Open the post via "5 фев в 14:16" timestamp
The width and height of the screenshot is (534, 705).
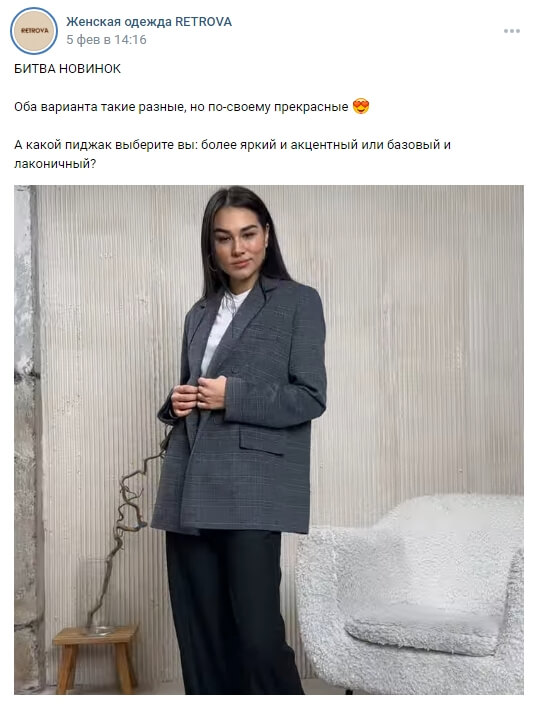pyautogui.click(x=107, y=40)
